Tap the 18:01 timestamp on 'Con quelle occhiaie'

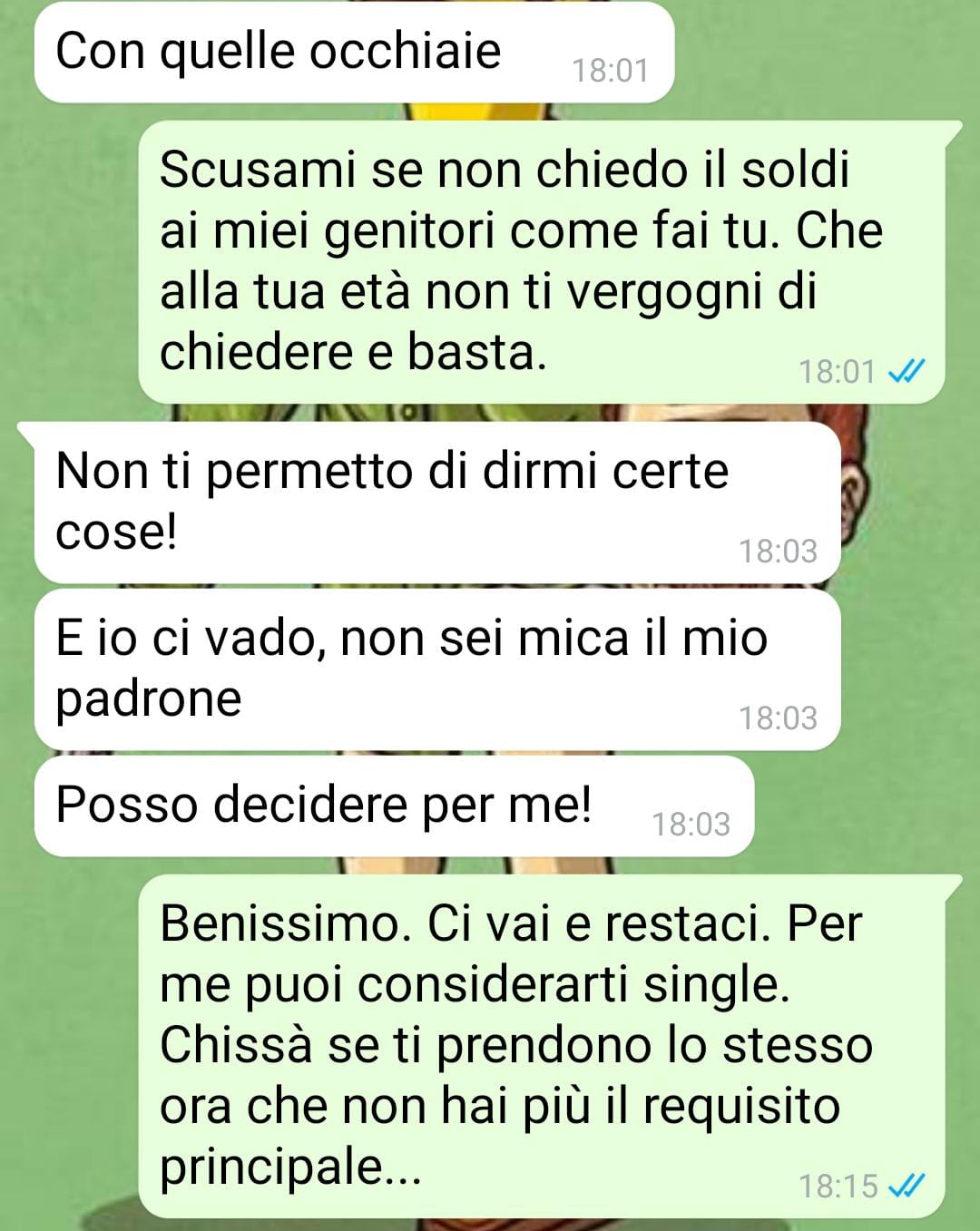[x=610, y=70]
